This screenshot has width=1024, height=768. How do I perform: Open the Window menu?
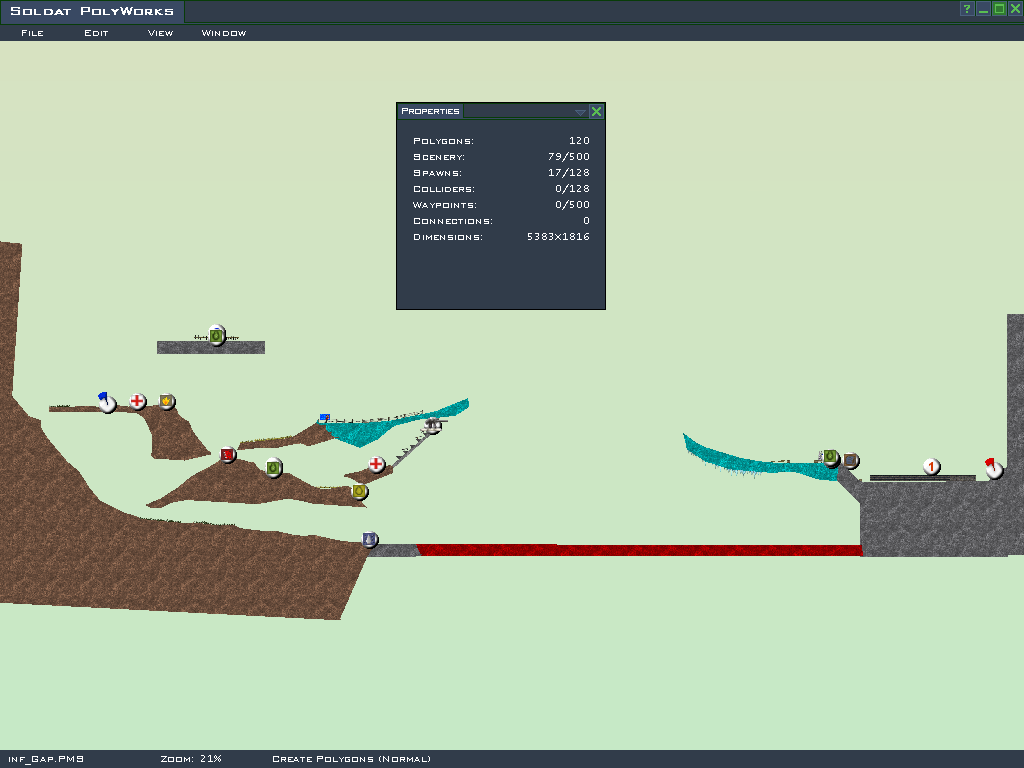tap(224, 33)
